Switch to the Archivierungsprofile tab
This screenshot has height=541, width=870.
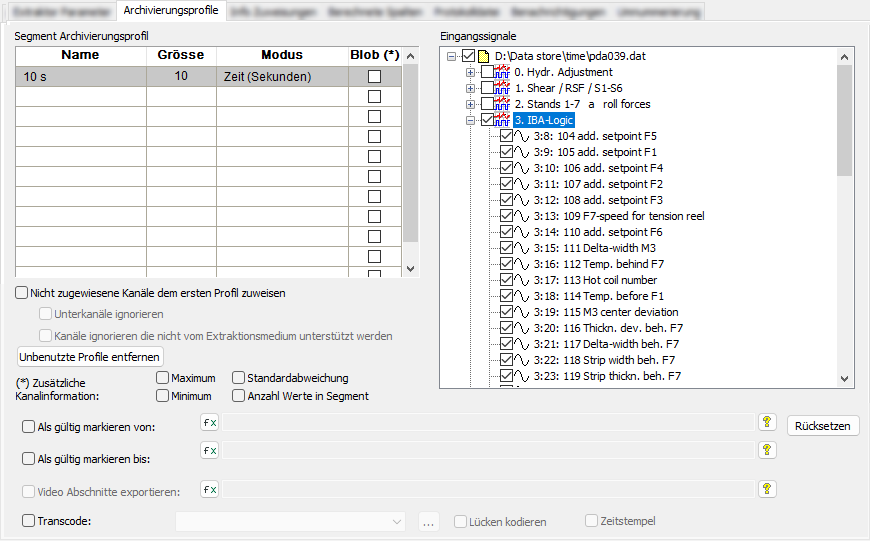(171, 11)
